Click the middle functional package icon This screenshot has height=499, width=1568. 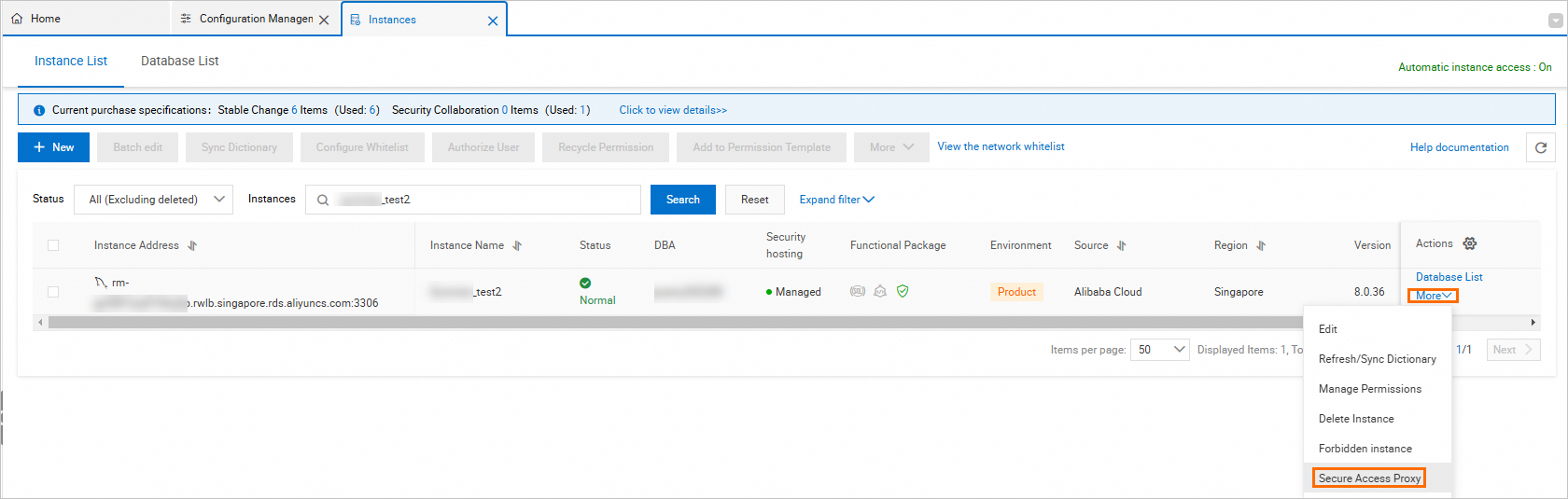[880, 291]
